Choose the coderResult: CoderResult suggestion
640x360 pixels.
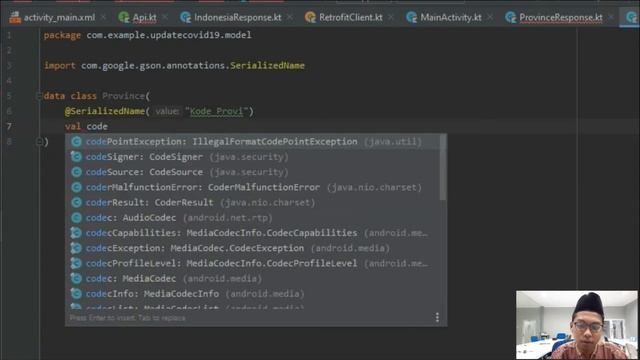pos(252,202)
